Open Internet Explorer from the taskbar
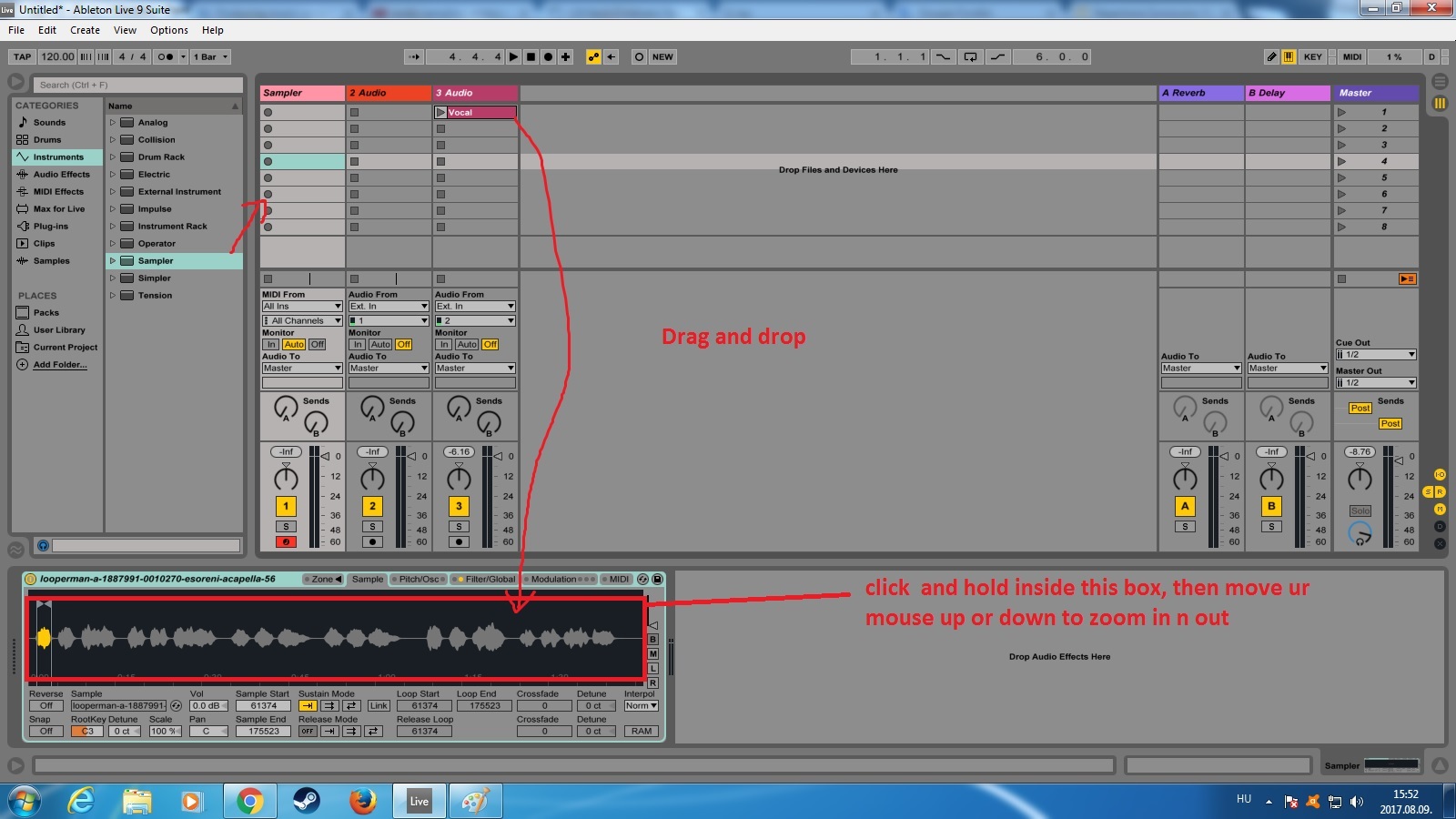The width and height of the screenshot is (1456, 819). tap(82, 801)
